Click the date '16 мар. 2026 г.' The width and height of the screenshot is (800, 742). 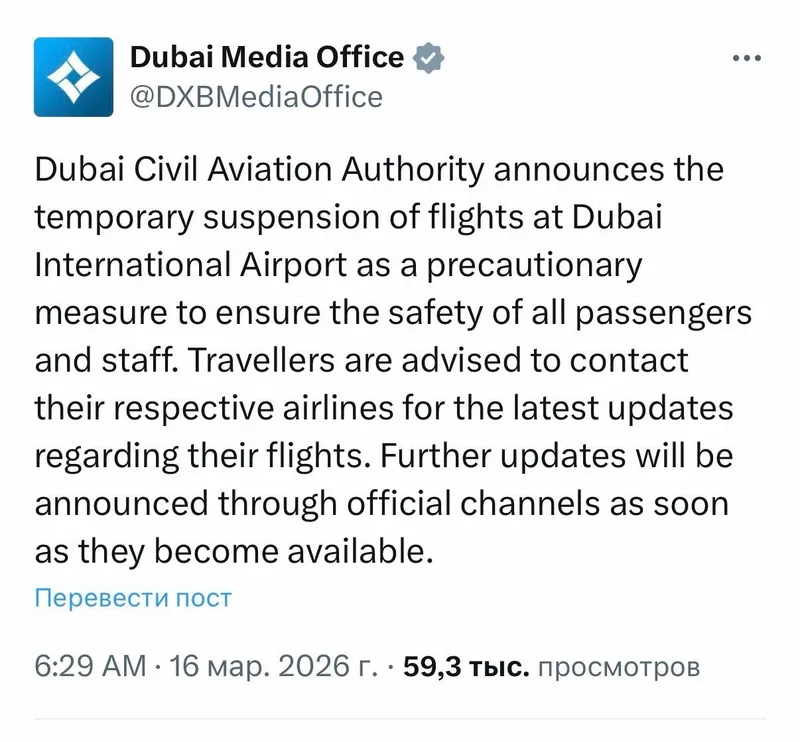(269, 666)
